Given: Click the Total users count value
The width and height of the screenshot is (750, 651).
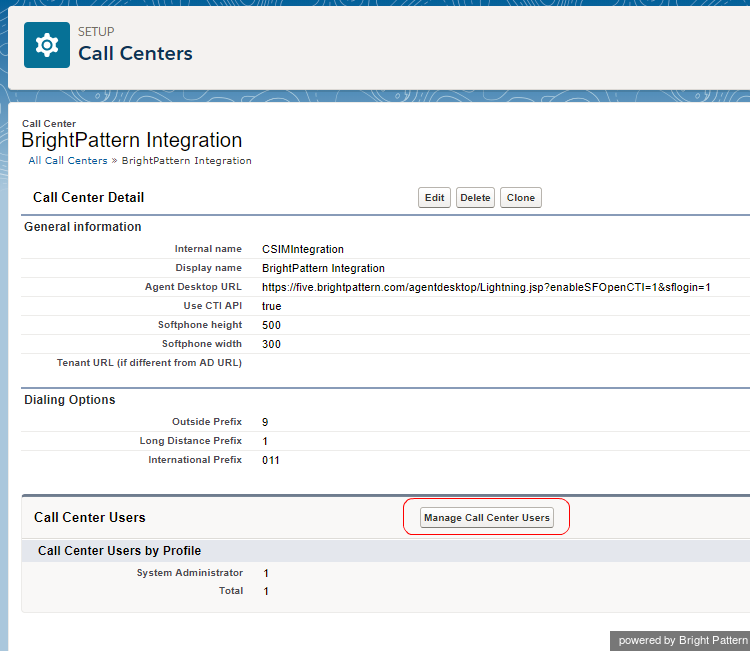Looking at the screenshot, I should (x=266, y=591).
